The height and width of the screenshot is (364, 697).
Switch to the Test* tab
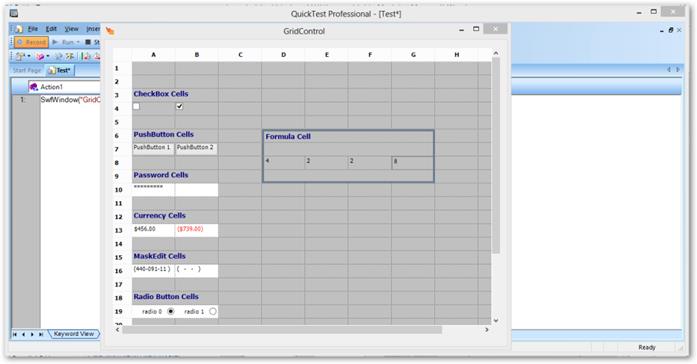click(x=59, y=70)
